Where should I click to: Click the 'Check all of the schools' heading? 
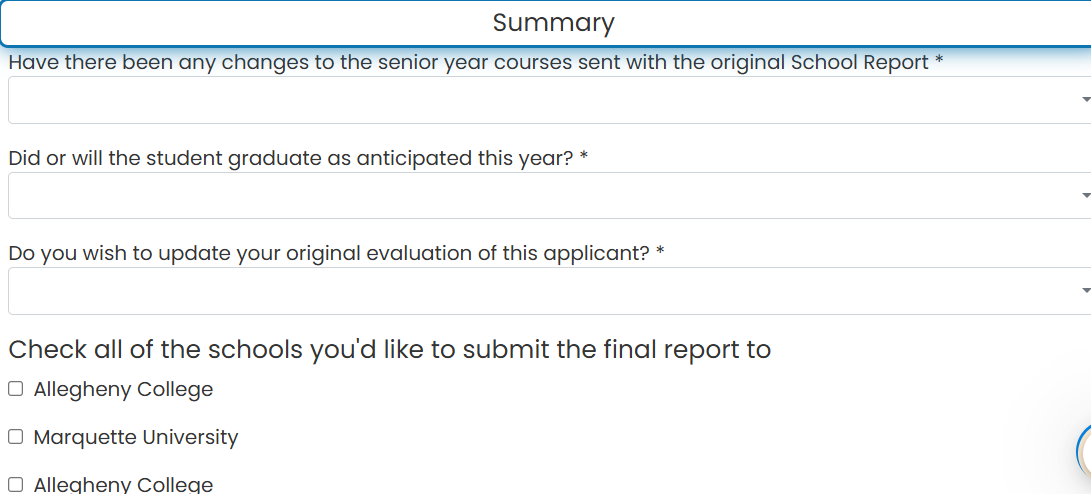pos(390,349)
